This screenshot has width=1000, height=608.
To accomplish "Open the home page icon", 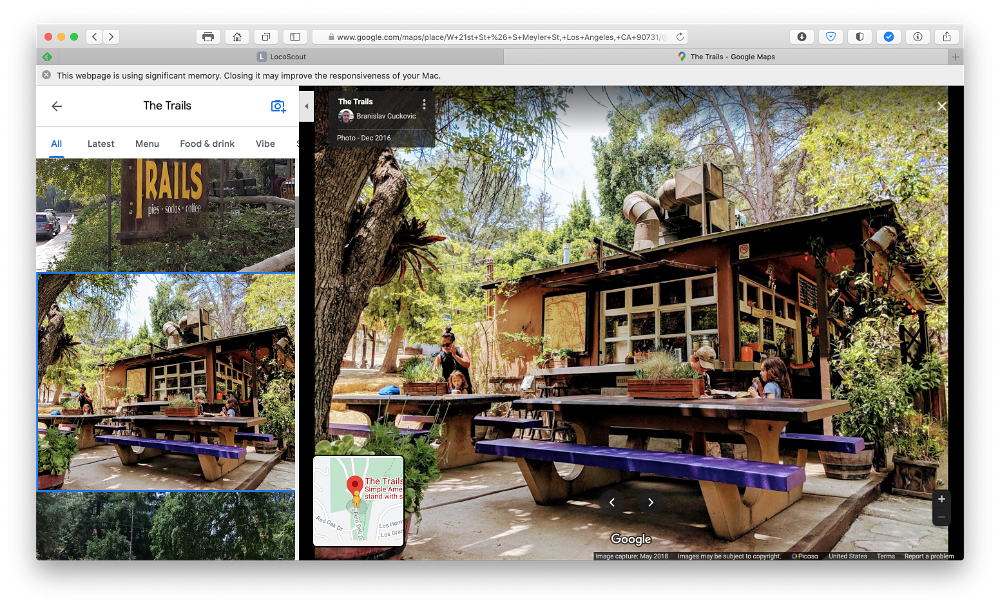I will pos(237,37).
